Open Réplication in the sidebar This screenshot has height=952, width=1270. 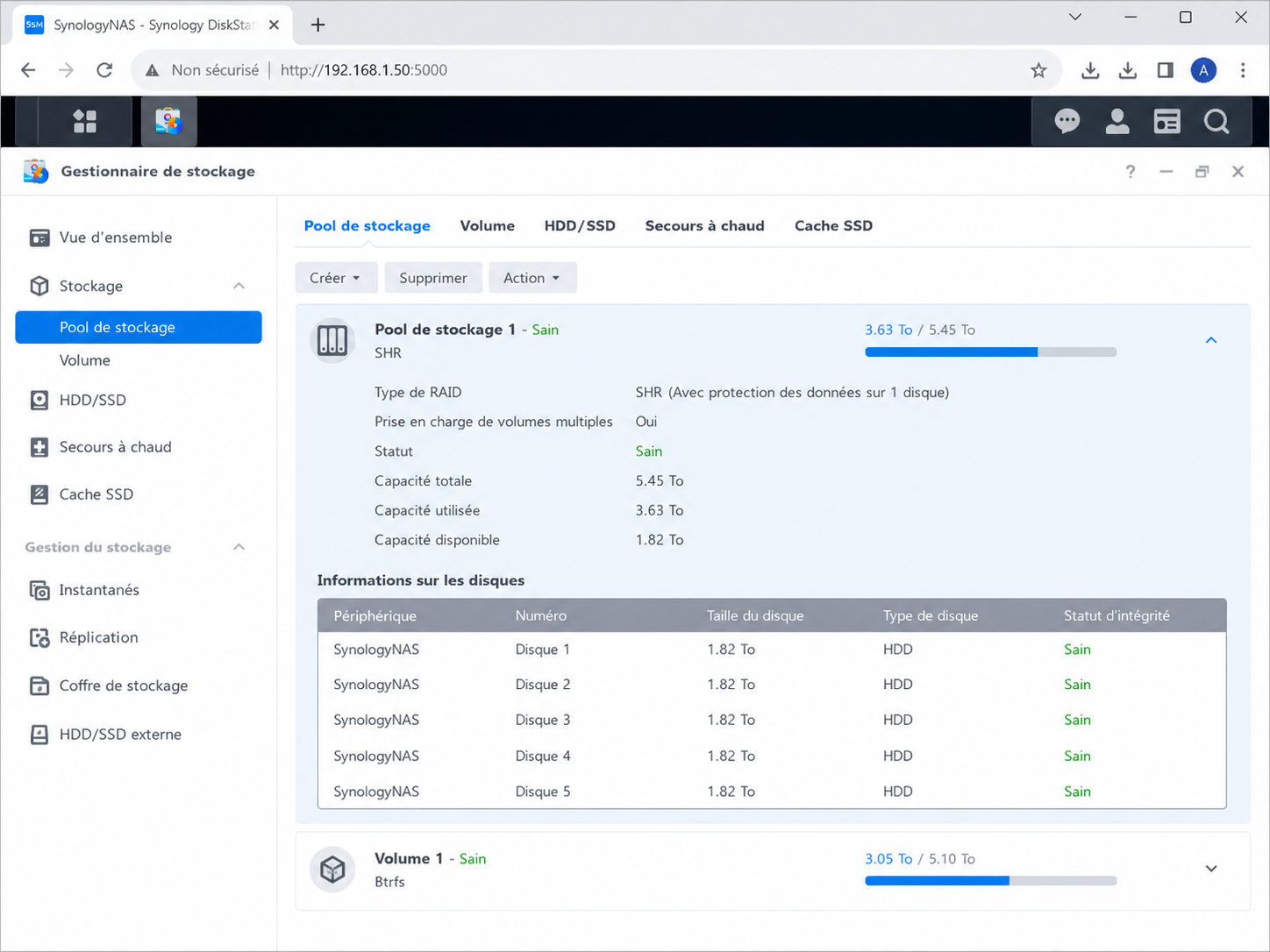pos(99,637)
